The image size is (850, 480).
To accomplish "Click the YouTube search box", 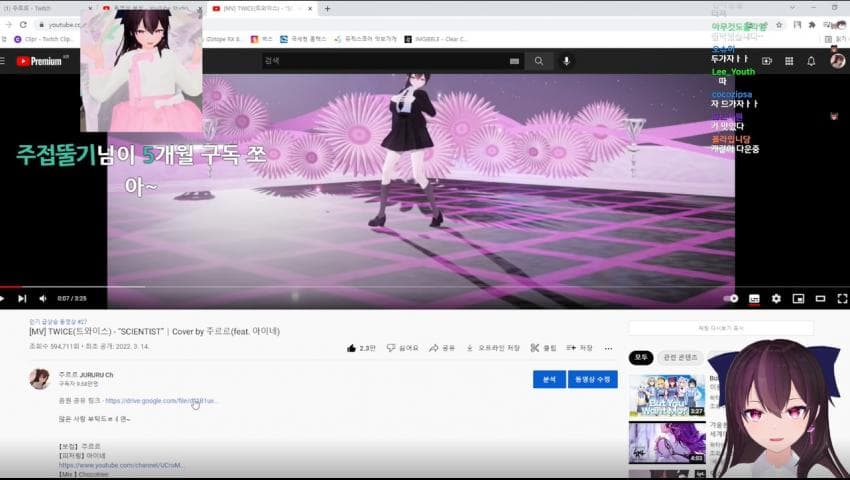I will [384, 61].
